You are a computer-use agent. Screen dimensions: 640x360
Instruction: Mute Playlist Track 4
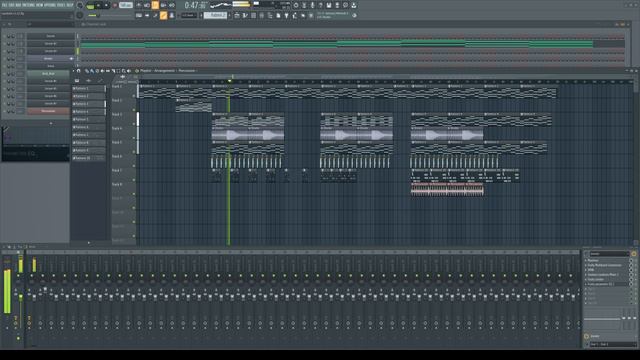point(133,138)
